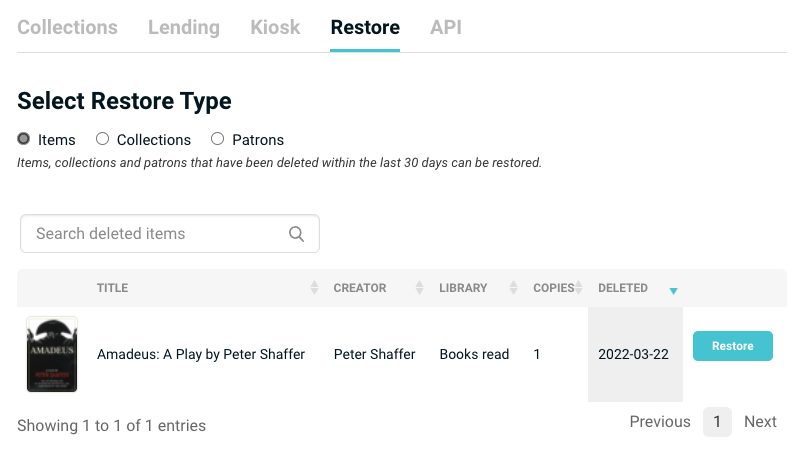The width and height of the screenshot is (801, 462).
Task: Restore the Amadeus book item
Action: tap(732, 346)
